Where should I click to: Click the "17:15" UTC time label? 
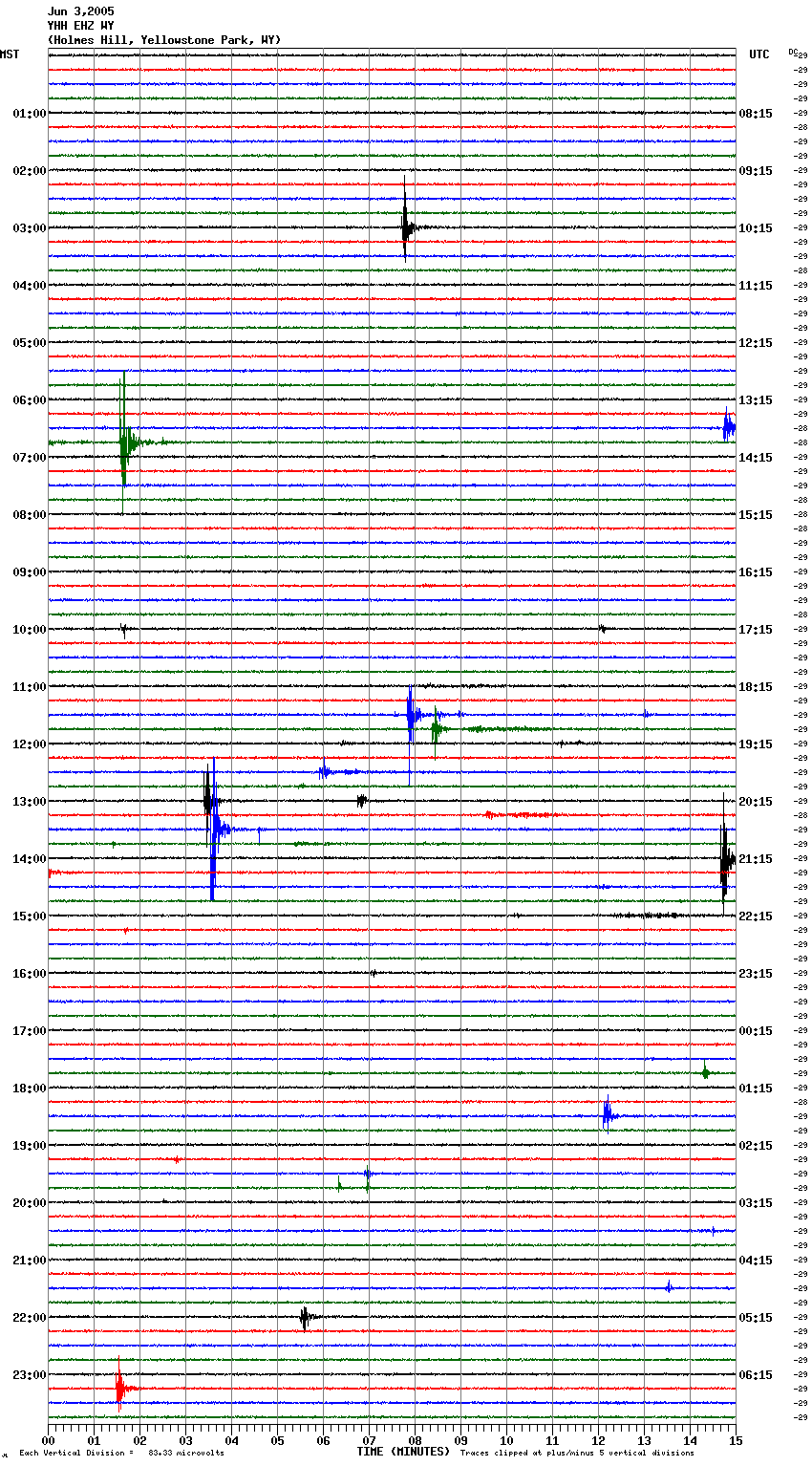click(x=756, y=630)
